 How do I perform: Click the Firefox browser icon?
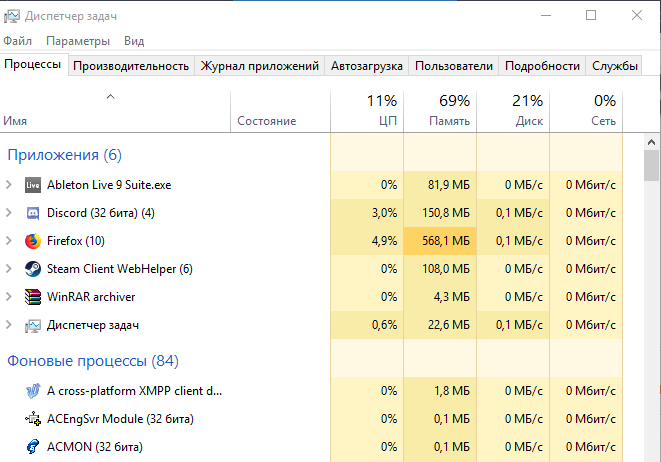tap(32, 241)
